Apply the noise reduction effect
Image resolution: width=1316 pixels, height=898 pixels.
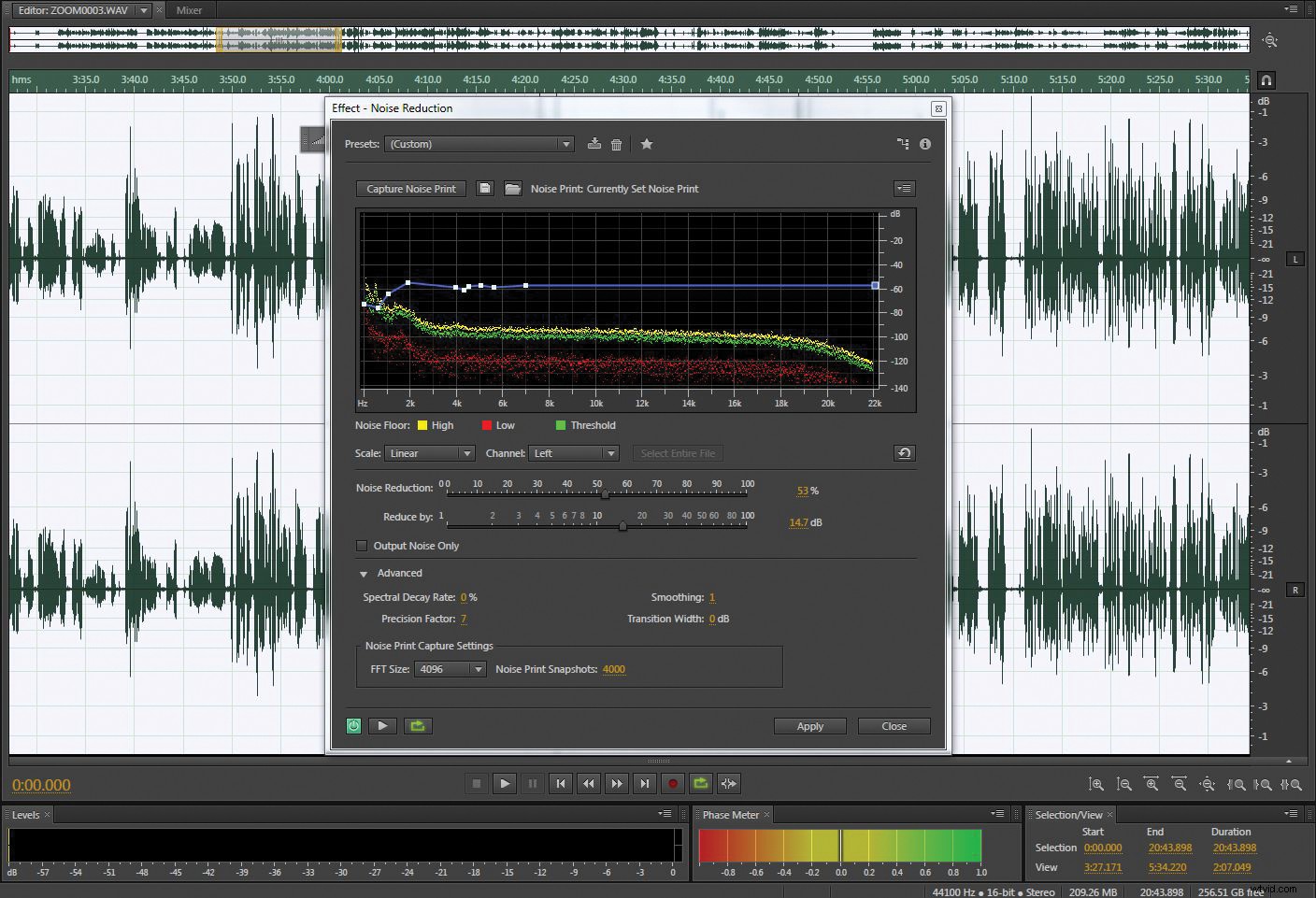[x=809, y=726]
